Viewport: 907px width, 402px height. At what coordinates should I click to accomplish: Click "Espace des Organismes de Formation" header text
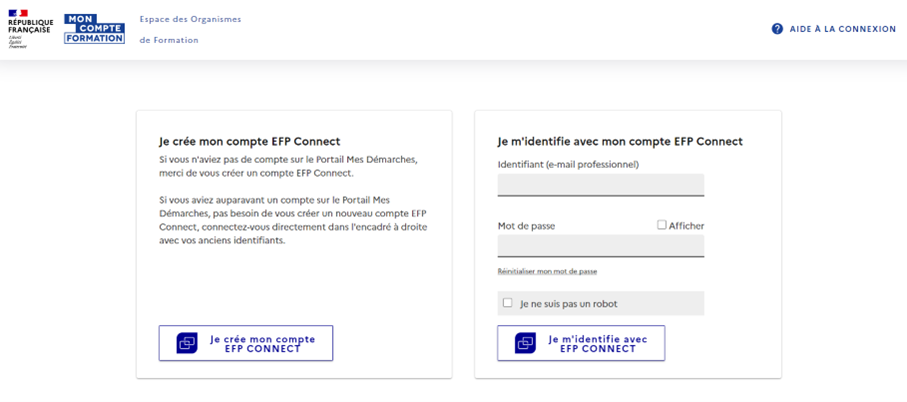point(190,29)
